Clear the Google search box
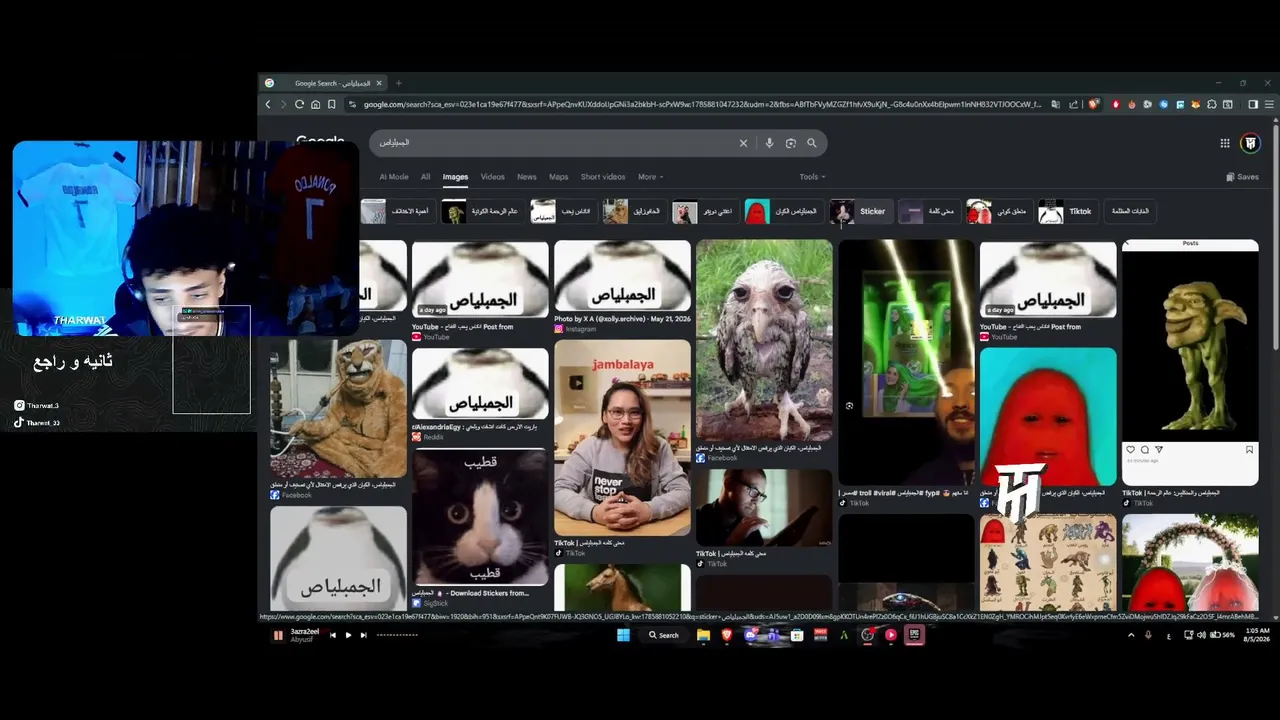1280x720 pixels. [x=743, y=143]
